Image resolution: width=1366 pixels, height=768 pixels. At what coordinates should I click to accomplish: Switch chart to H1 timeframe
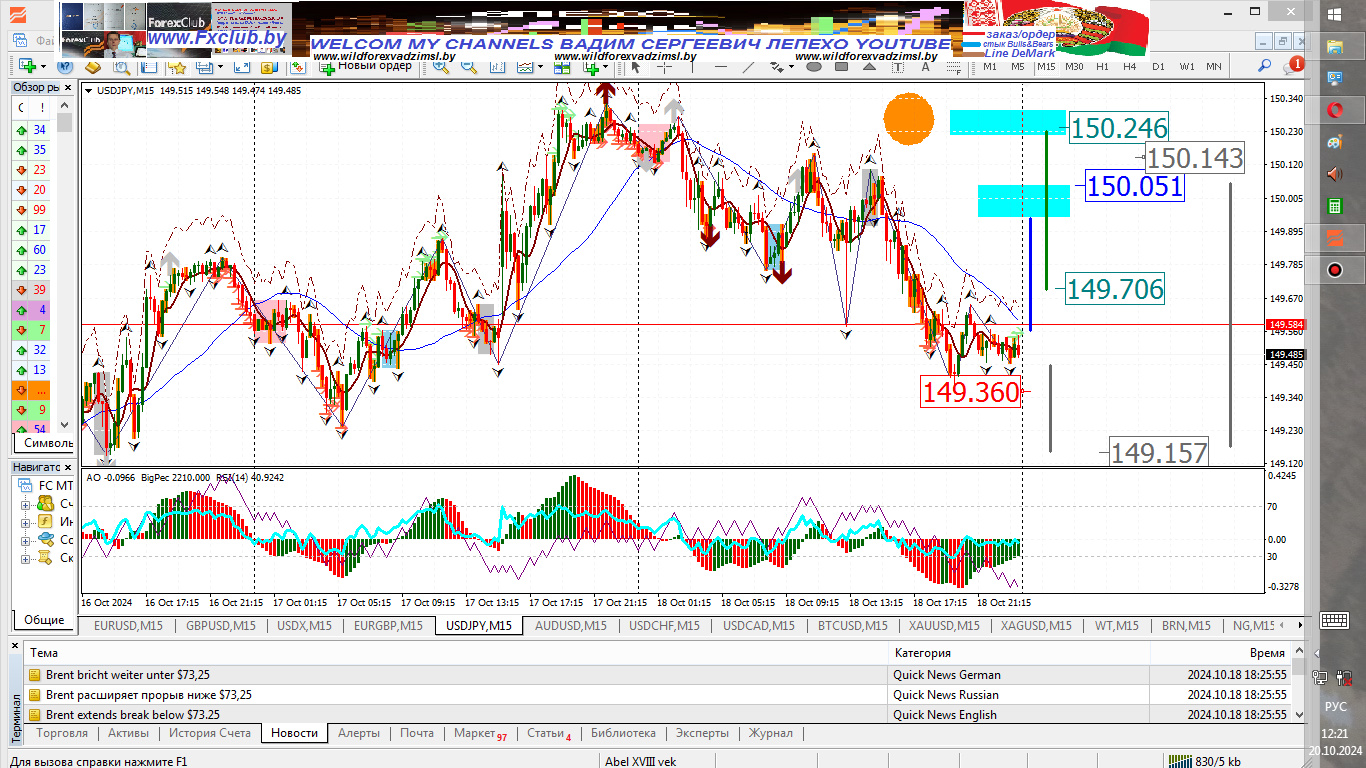[1102, 67]
